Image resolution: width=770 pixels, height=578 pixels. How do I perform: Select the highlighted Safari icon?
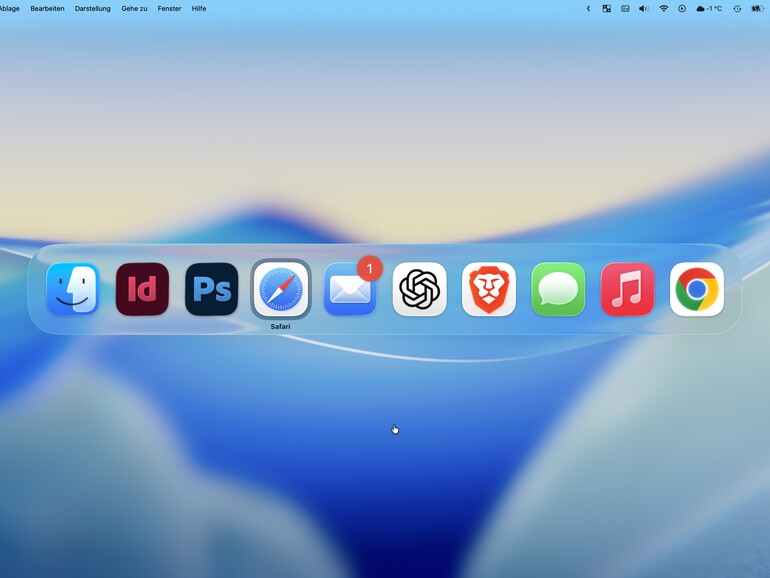point(281,289)
